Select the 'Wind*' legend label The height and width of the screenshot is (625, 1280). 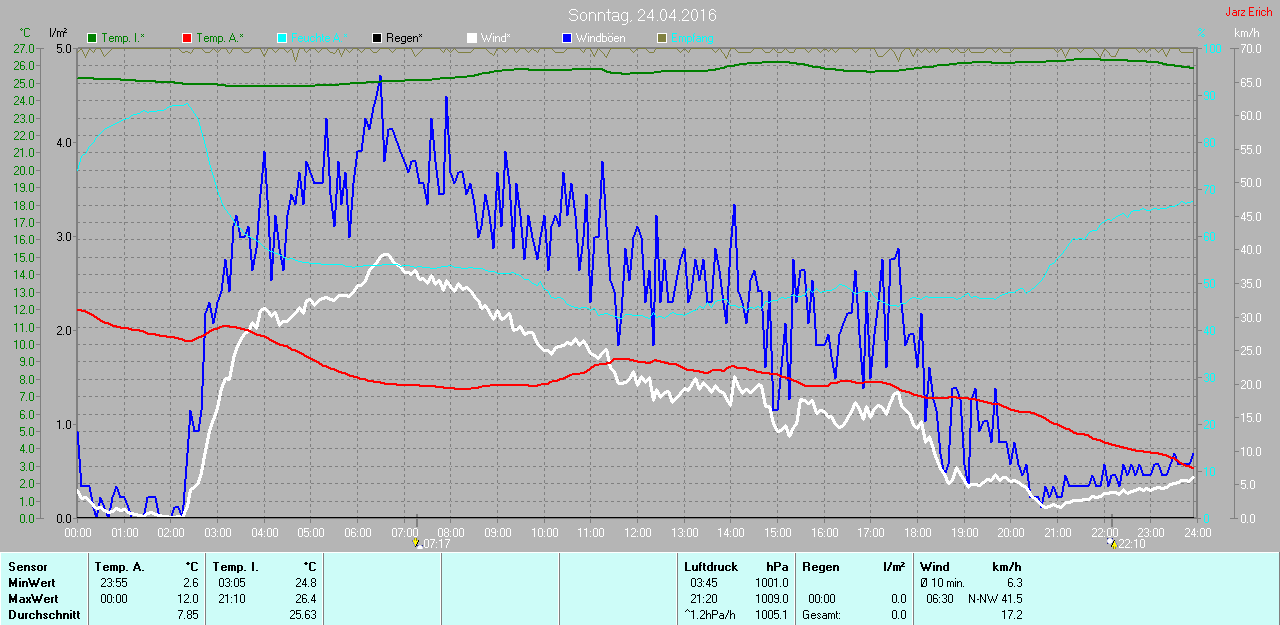pyautogui.click(x=496, y=38)
